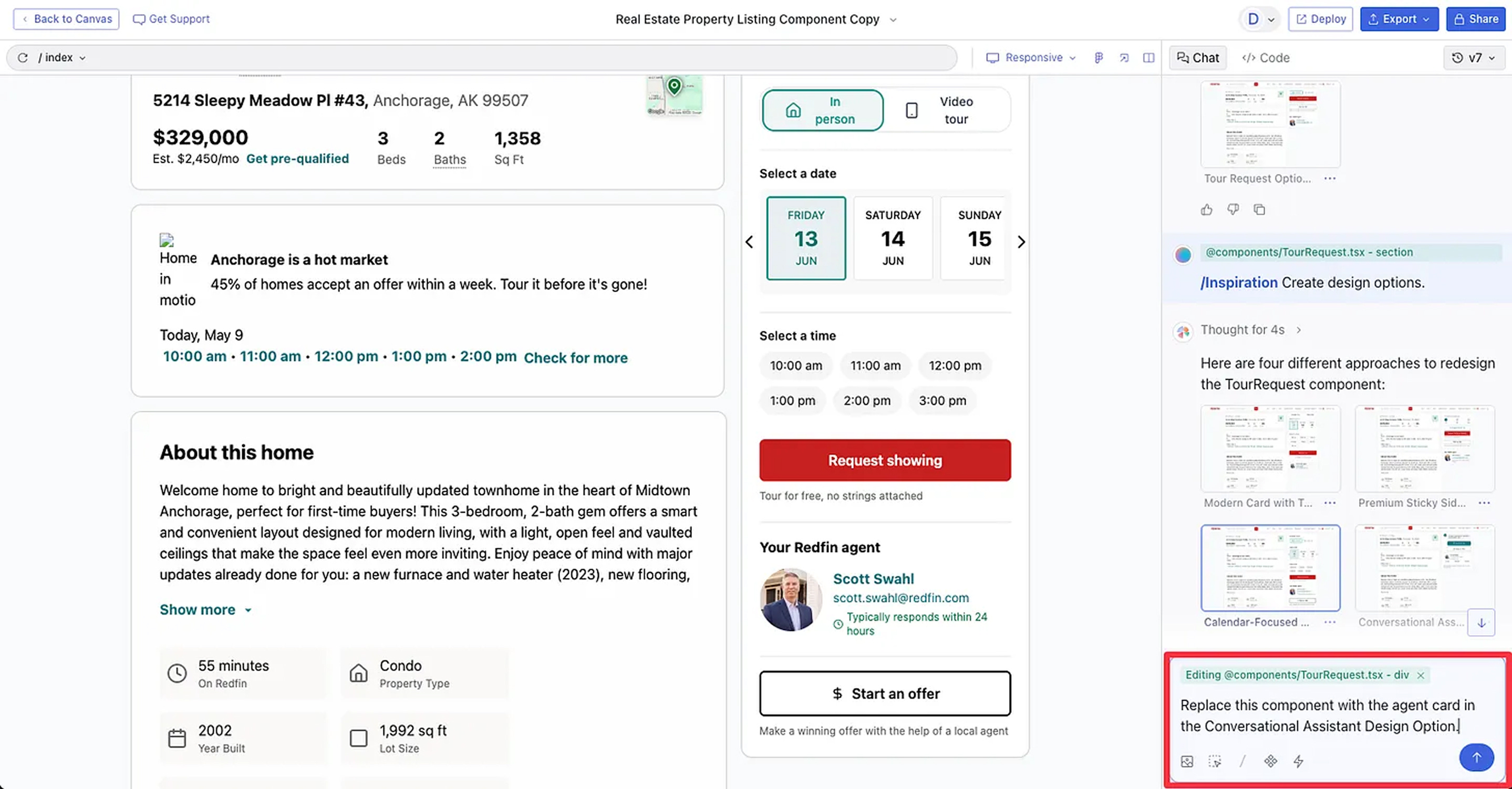Copy the response with the copy icon
1512x789 pixels.
click(1259, 210)
